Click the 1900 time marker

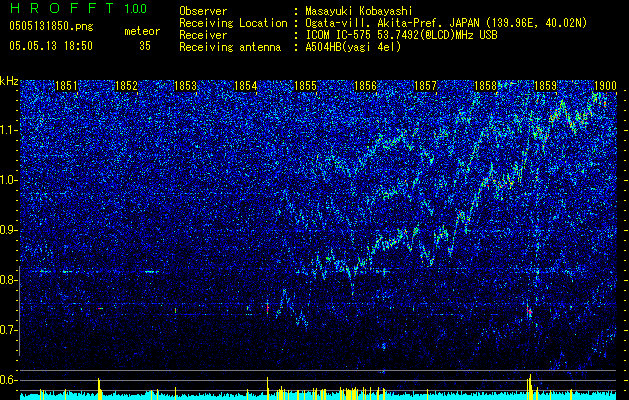[605, 86]
